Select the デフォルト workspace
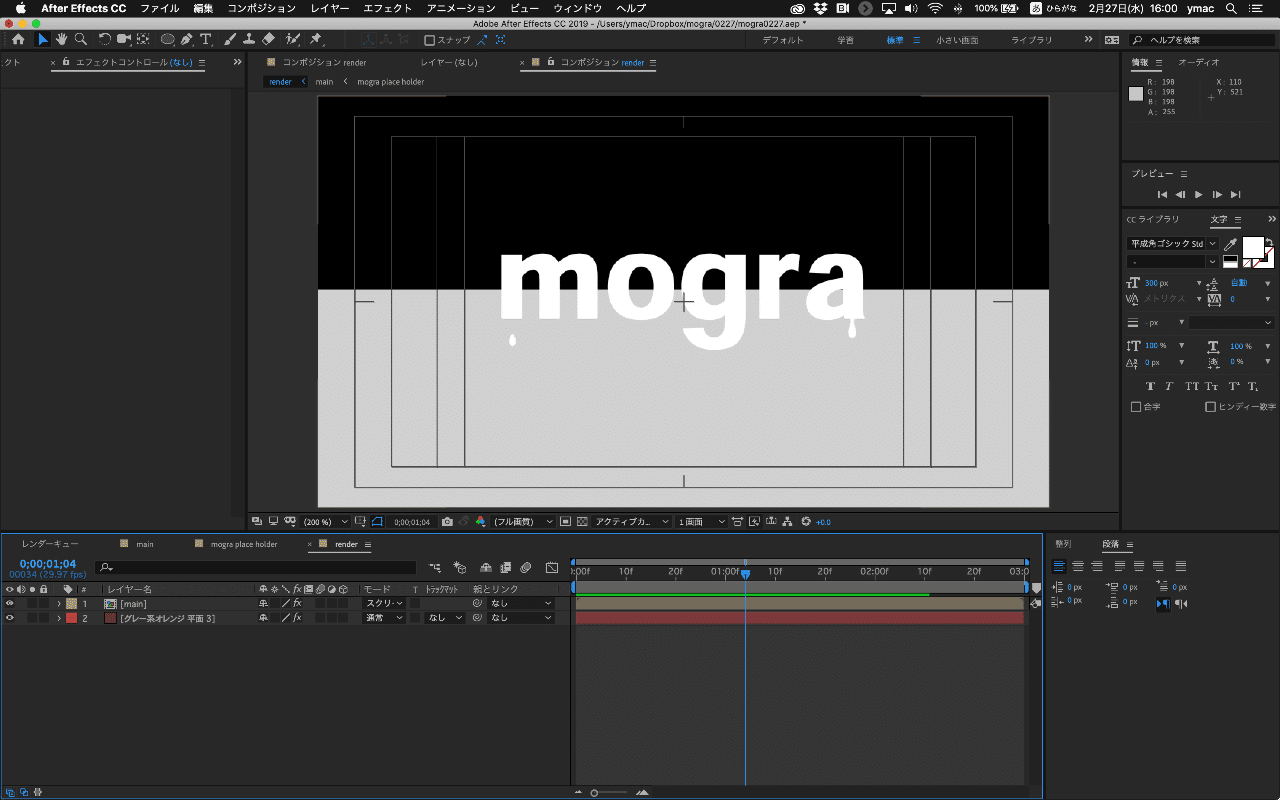This screenshot has width=1280, height=800. [x=782, y=40]
